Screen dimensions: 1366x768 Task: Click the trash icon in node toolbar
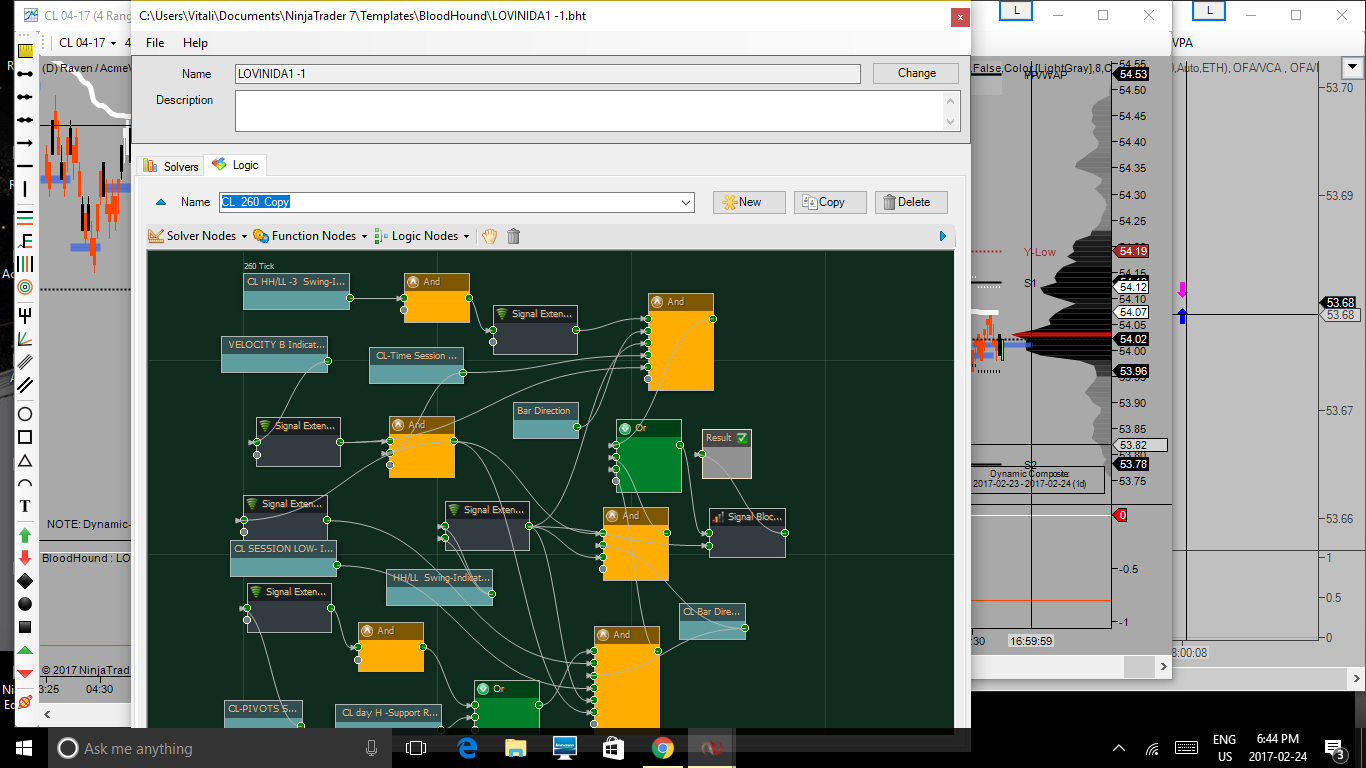pyautogui.click(x=514, y=236)
